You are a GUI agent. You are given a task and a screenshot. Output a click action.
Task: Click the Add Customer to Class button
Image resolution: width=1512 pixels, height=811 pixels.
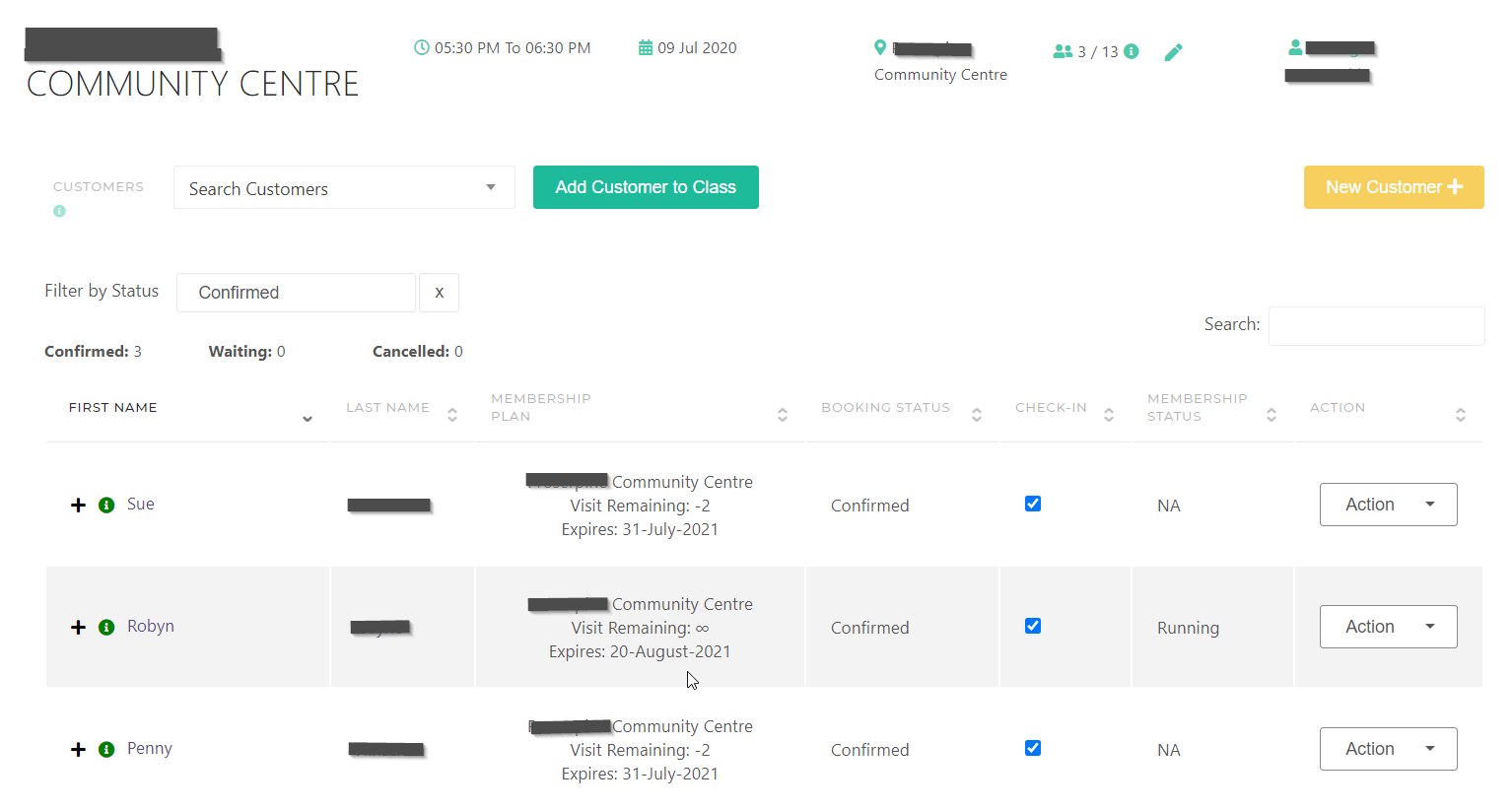(x=646, y=187)
